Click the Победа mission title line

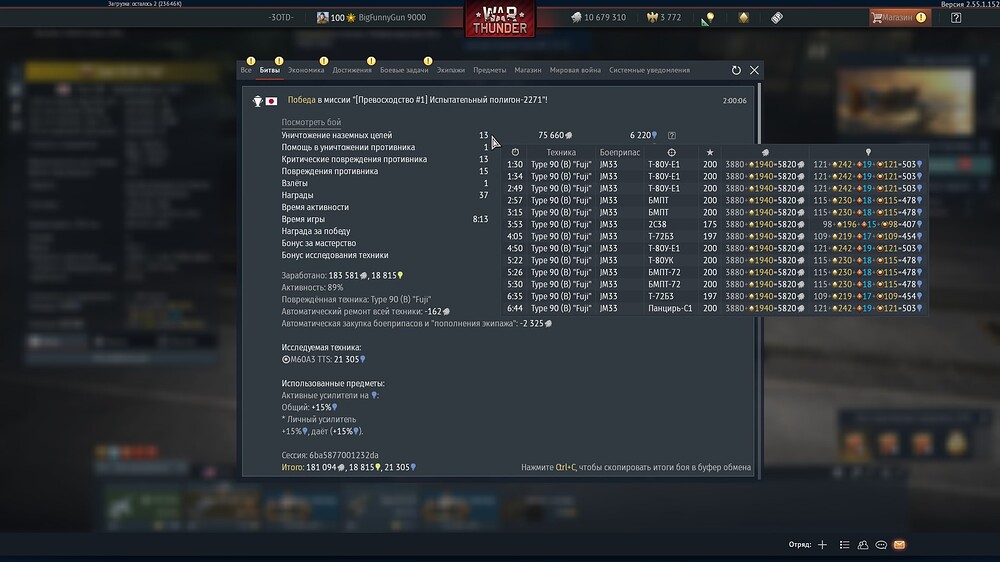[417, 100]
